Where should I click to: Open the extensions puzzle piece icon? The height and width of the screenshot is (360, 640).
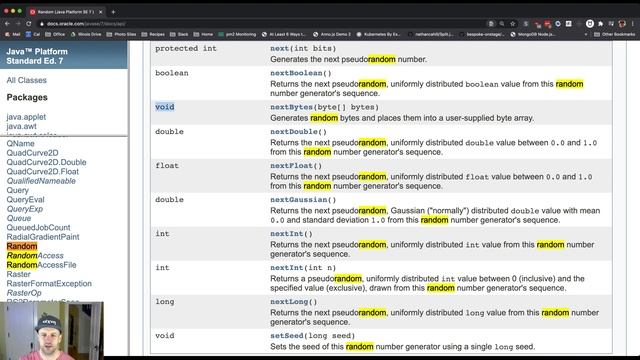tap(600, 24)
